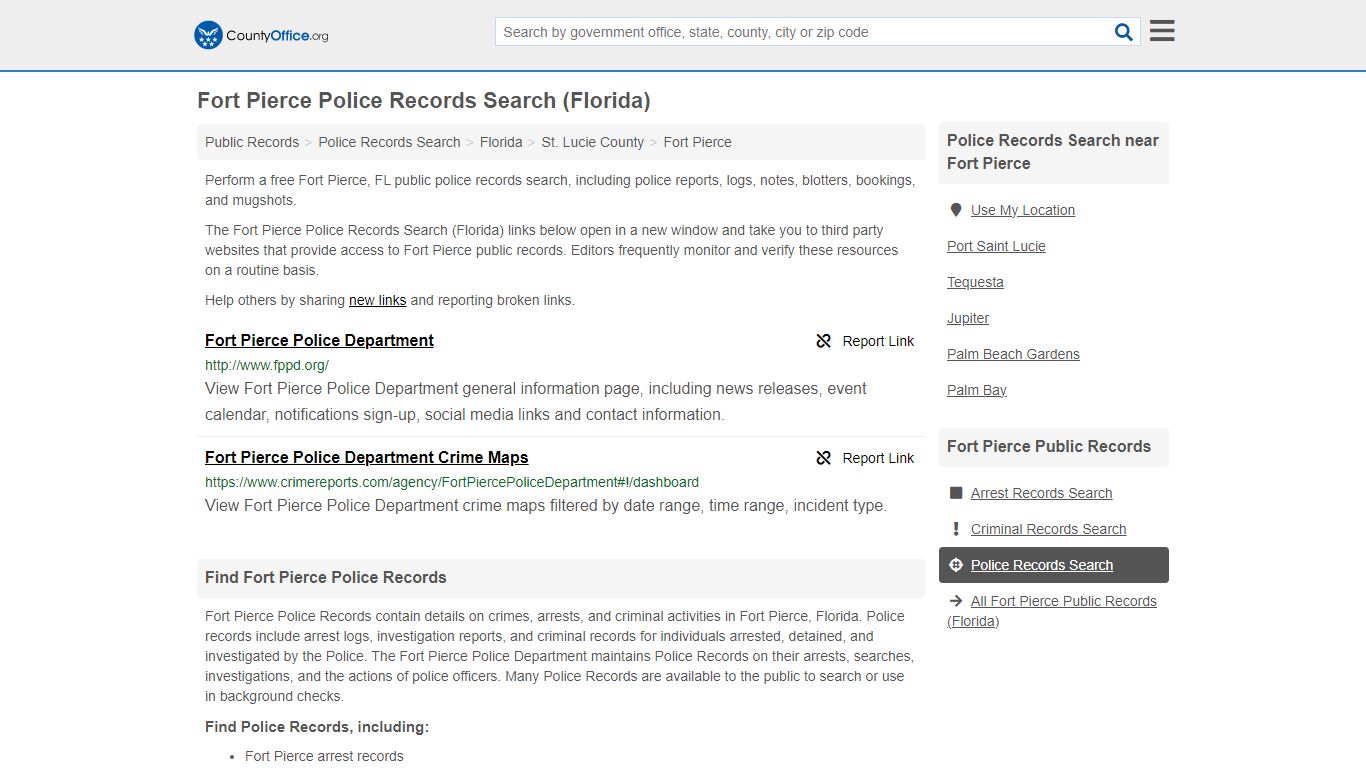Click Crime Maps Report Link icon
The height and width of the screenshot is (768, 1366).
coord(824,458)
